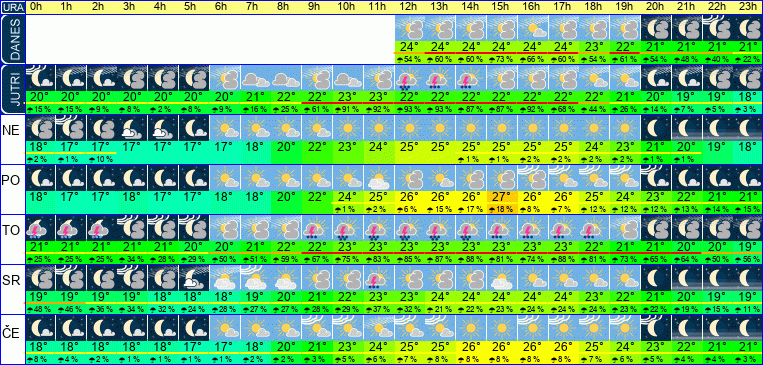Click NE 23h clear moon icon
This screenshot has height=365, width=763.
pos(748,128)
